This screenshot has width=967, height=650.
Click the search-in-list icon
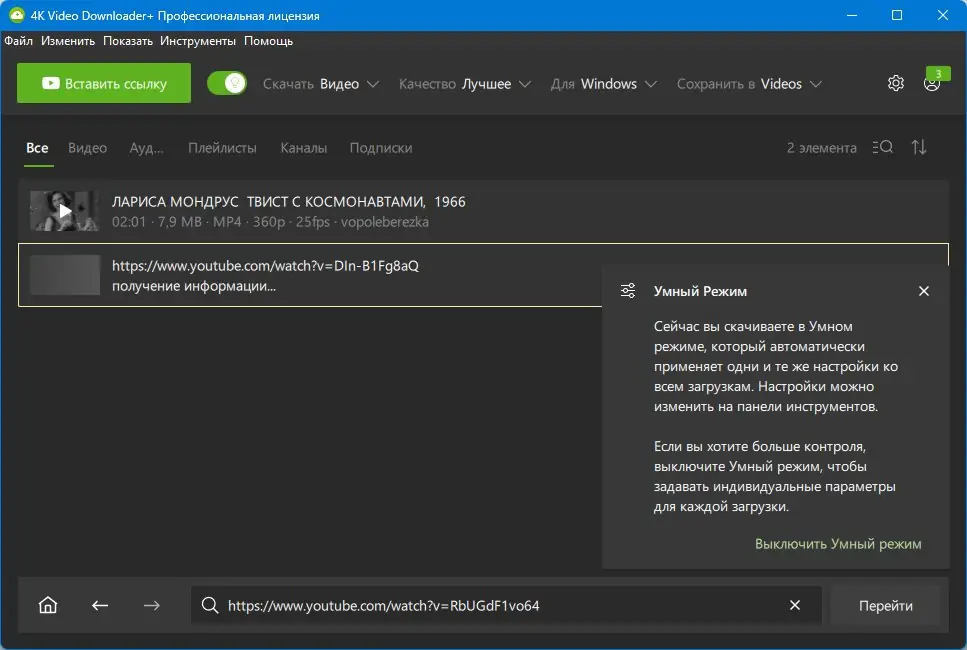coord(883,147)
